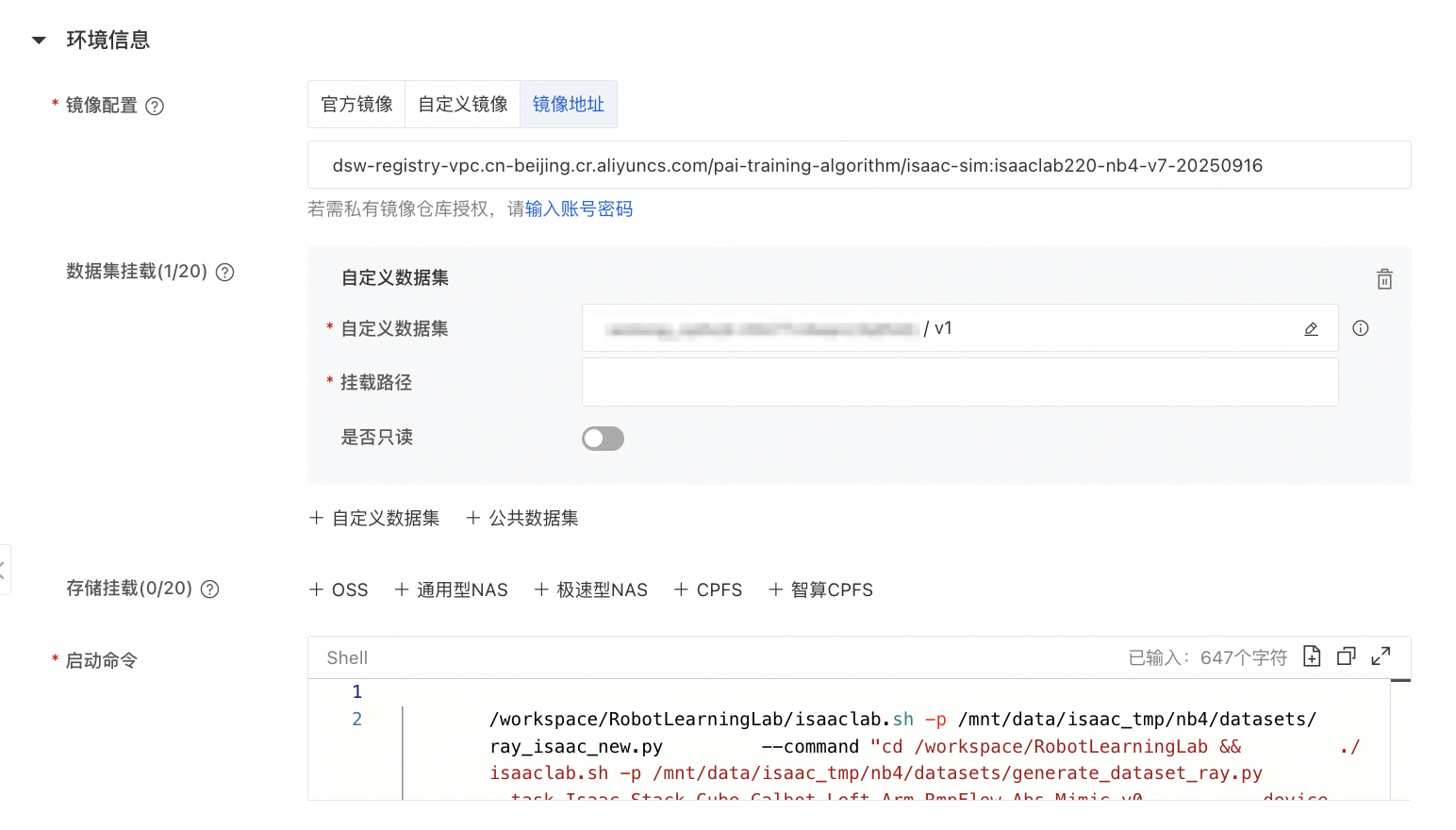Screen dimensions: 1456x830
Task: Open the 输入账号密码 link
Action: [579, 208]
